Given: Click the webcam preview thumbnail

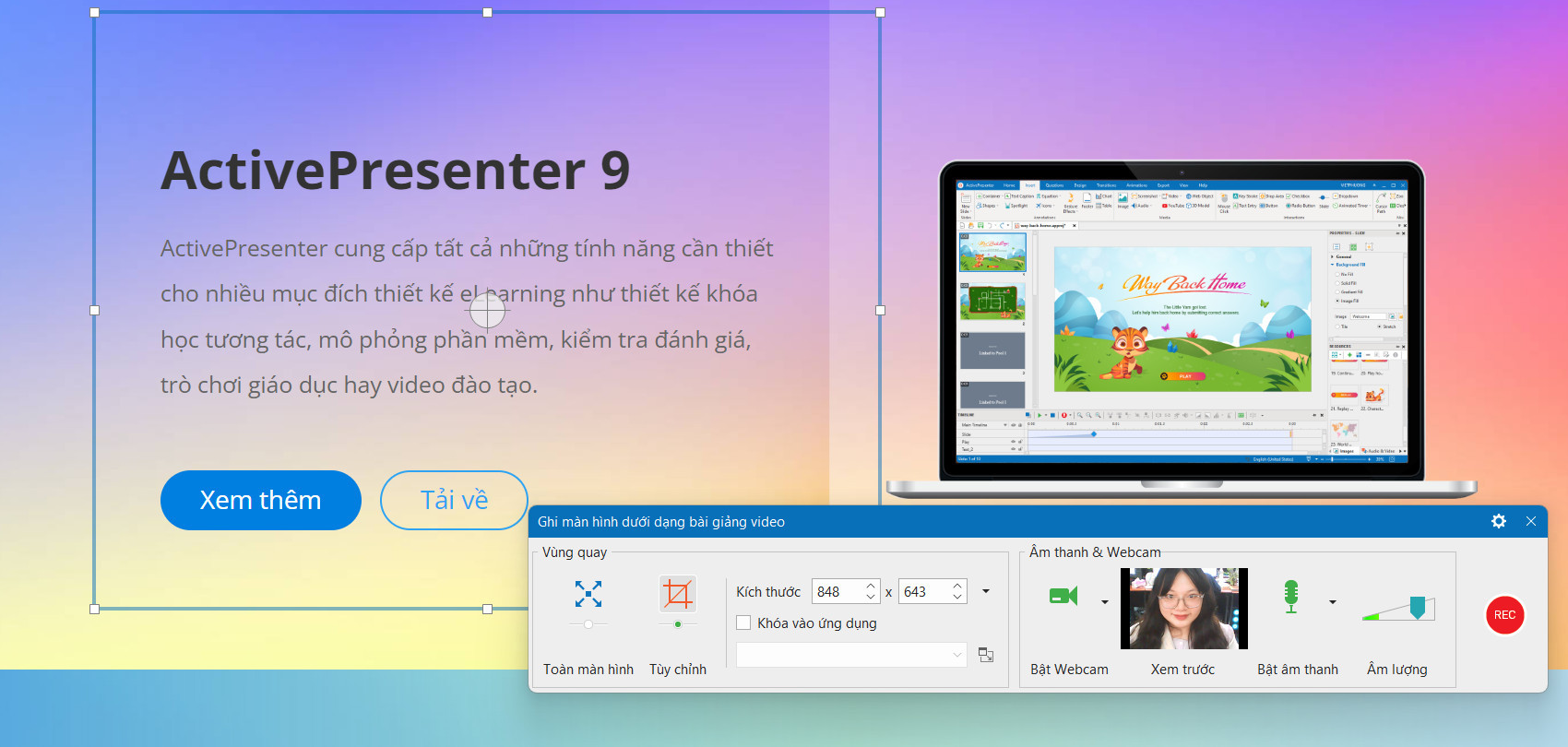Looking at the screenshot, I should pos(1183,609).
